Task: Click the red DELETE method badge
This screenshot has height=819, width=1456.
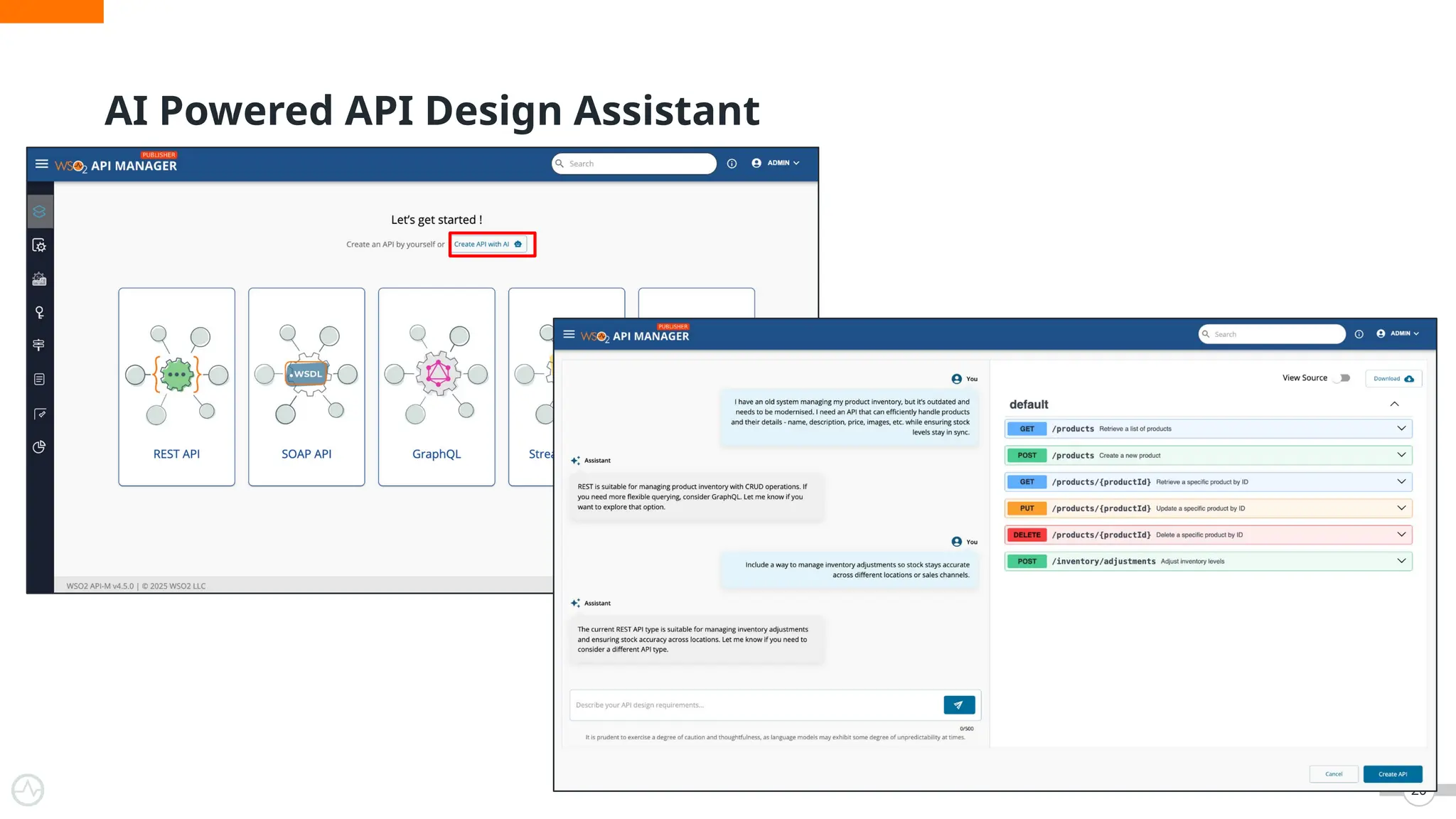Action: (1027, 535)
